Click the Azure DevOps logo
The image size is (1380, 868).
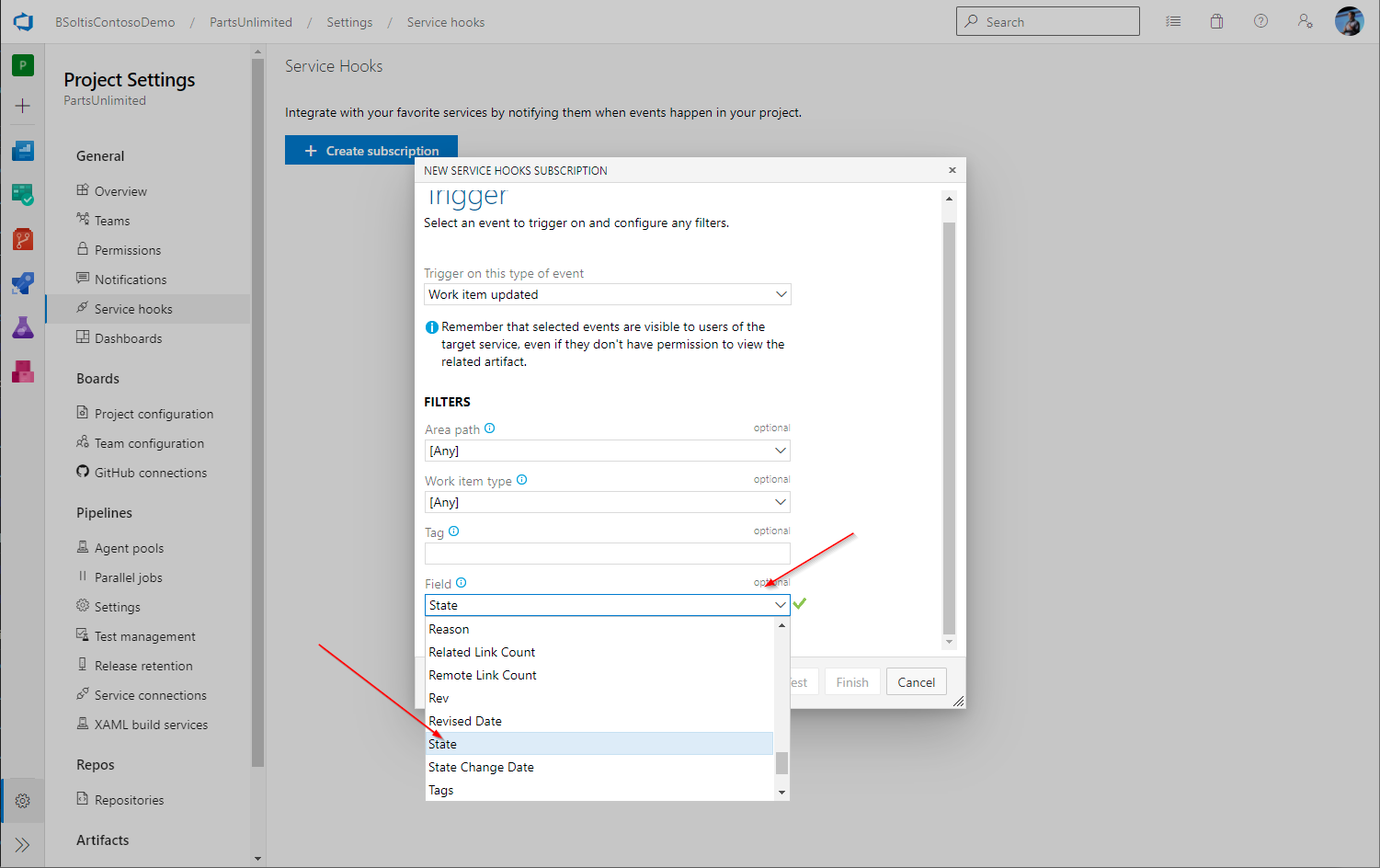click(x=23, y=22)
